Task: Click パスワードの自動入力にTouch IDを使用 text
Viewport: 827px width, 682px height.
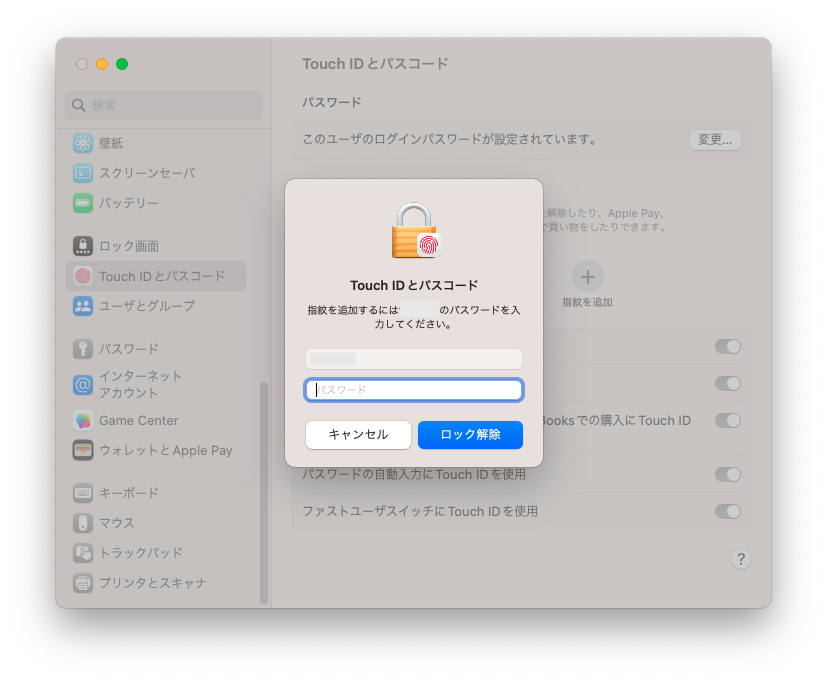Action: pos(414,474)
